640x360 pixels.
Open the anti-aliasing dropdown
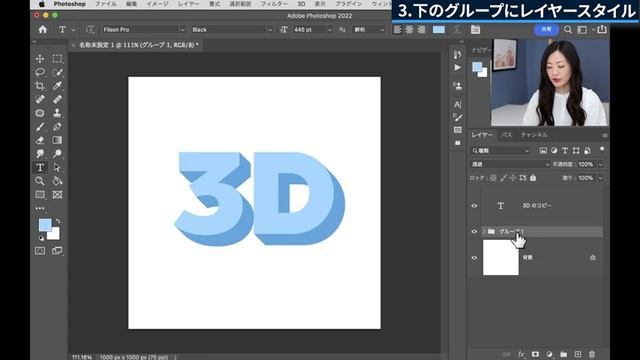[x=369, y=29]
